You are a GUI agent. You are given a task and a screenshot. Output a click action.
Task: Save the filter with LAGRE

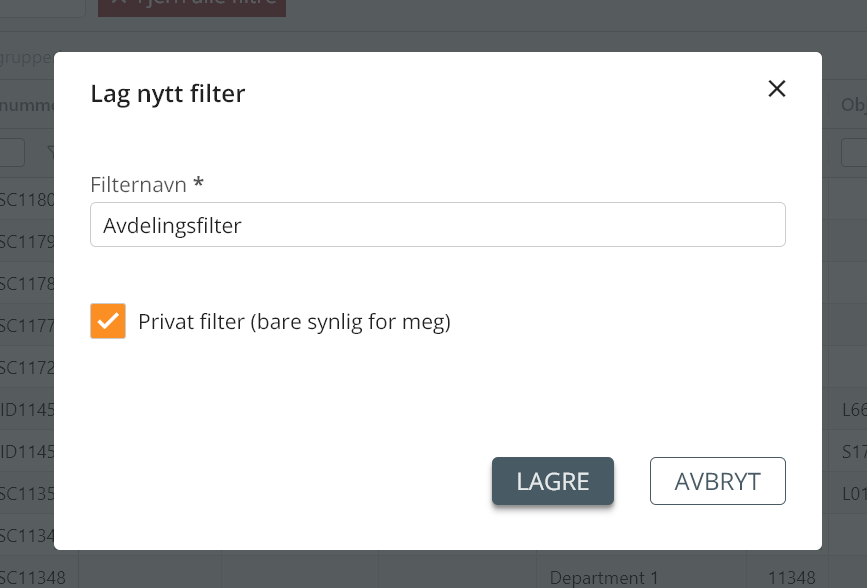pos(552,481)
